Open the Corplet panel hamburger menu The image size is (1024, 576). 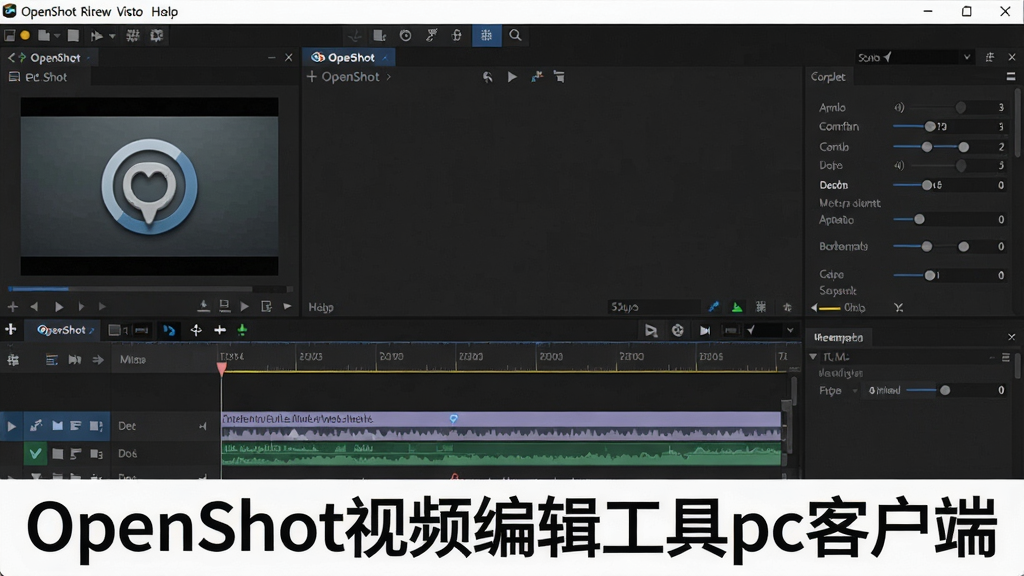pos(1011,77)
